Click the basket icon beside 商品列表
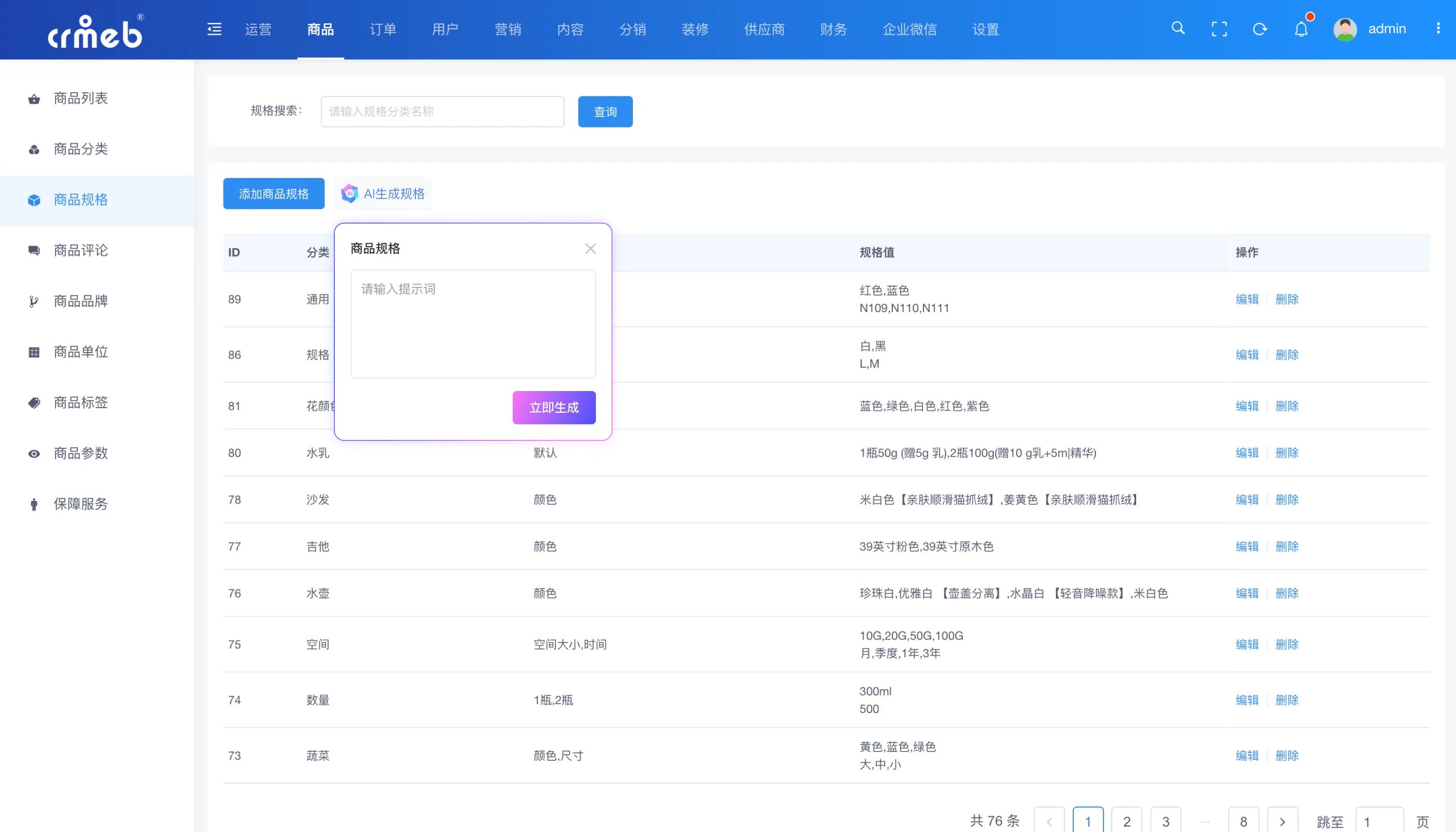 (x=34, y=99)
